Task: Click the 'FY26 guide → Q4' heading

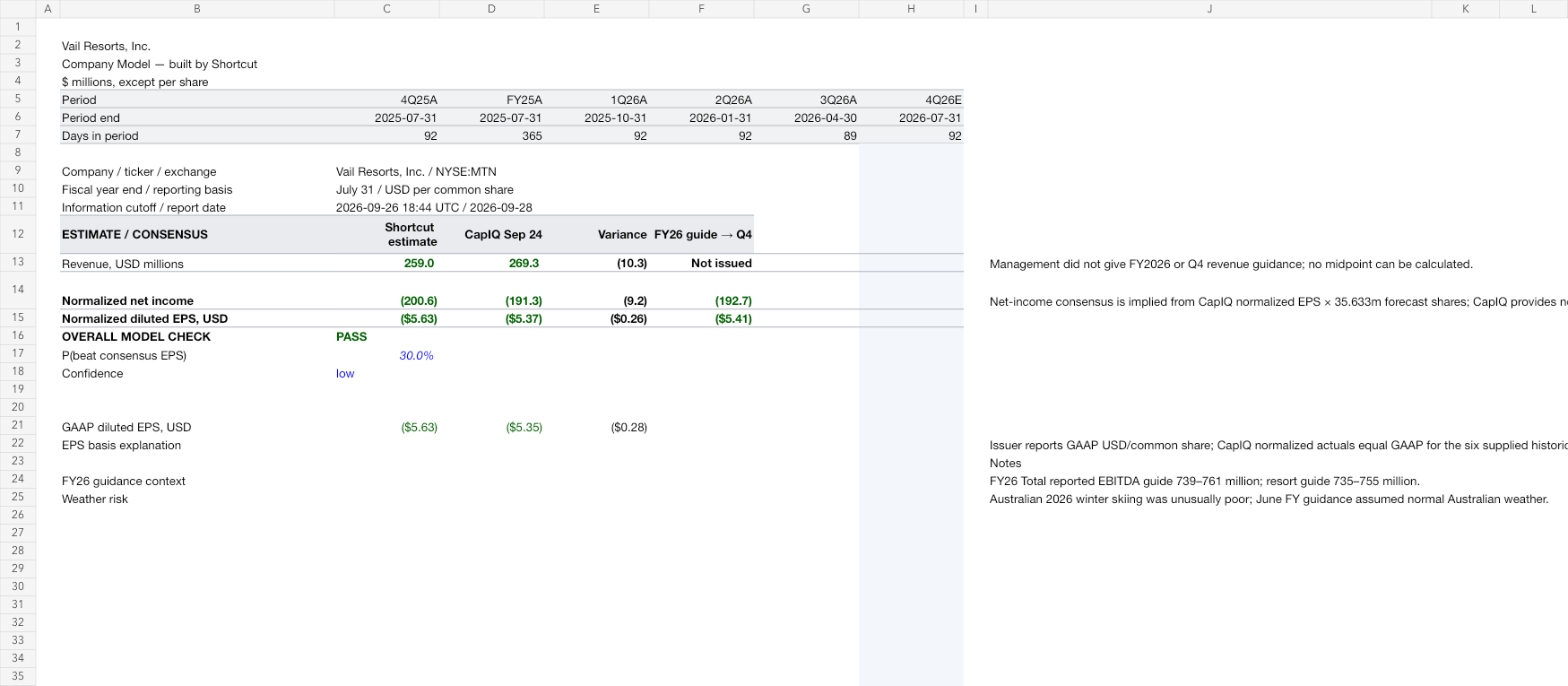Action: [x=701, y=234]
